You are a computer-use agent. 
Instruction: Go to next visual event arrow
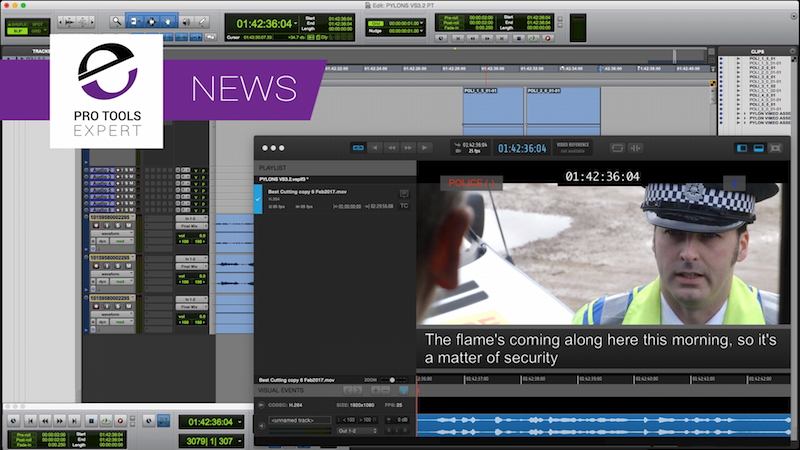(x=358, y=390)
